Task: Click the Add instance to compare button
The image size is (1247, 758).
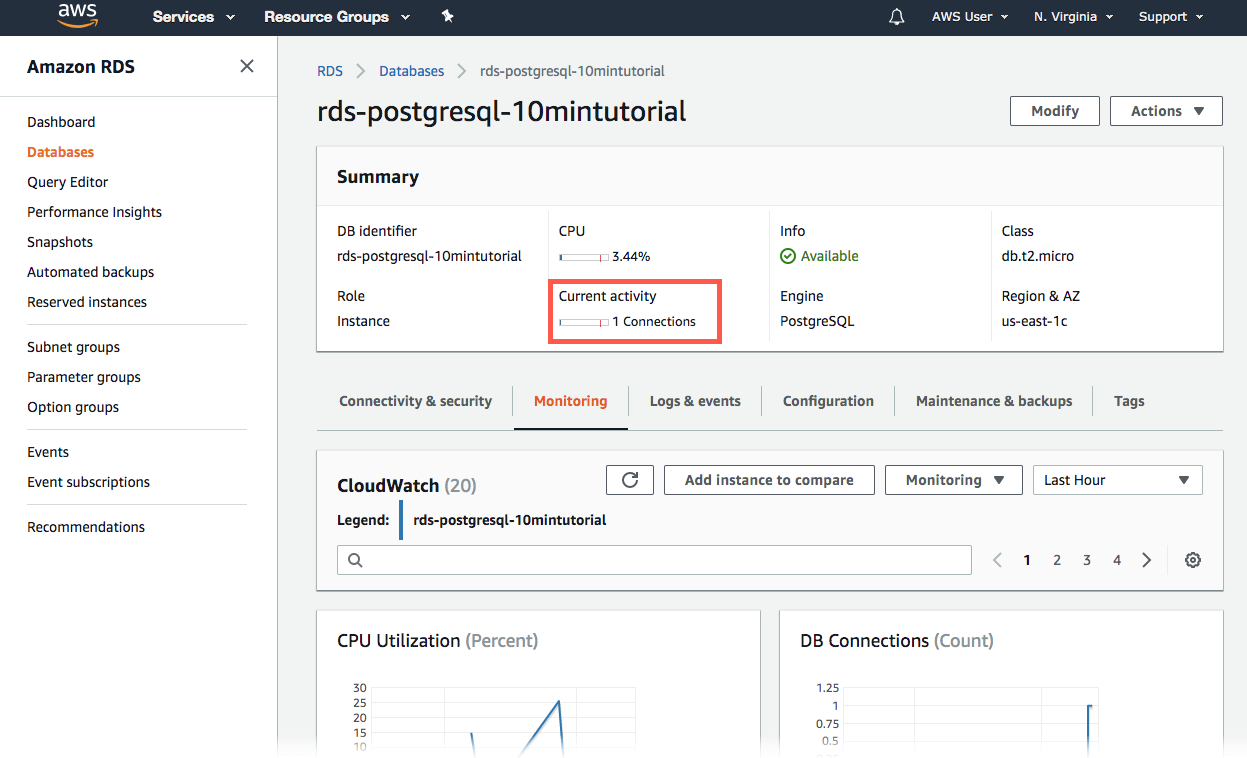Action: [769, 480]
